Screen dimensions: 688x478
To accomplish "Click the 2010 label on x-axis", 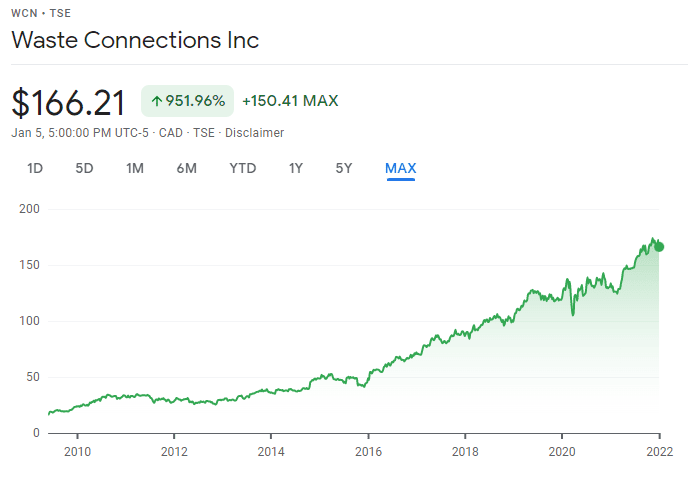I will [78, 450].
